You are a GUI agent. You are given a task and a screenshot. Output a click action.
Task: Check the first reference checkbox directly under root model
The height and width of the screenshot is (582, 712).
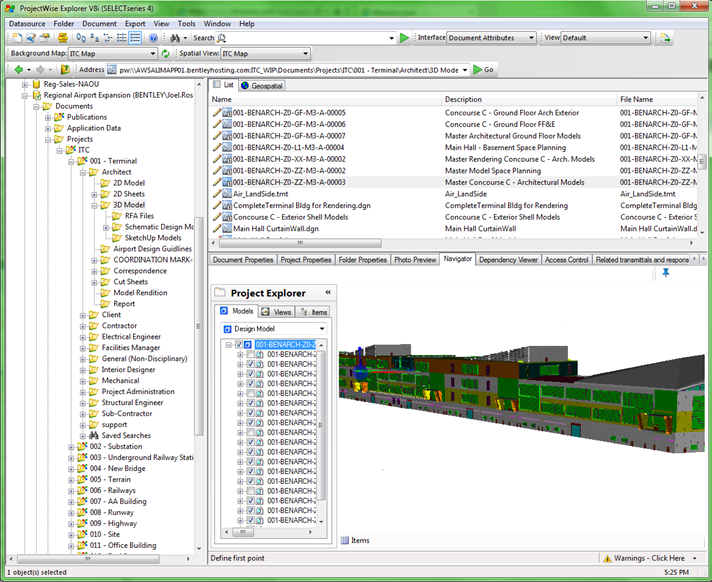(x=250, y=354)
